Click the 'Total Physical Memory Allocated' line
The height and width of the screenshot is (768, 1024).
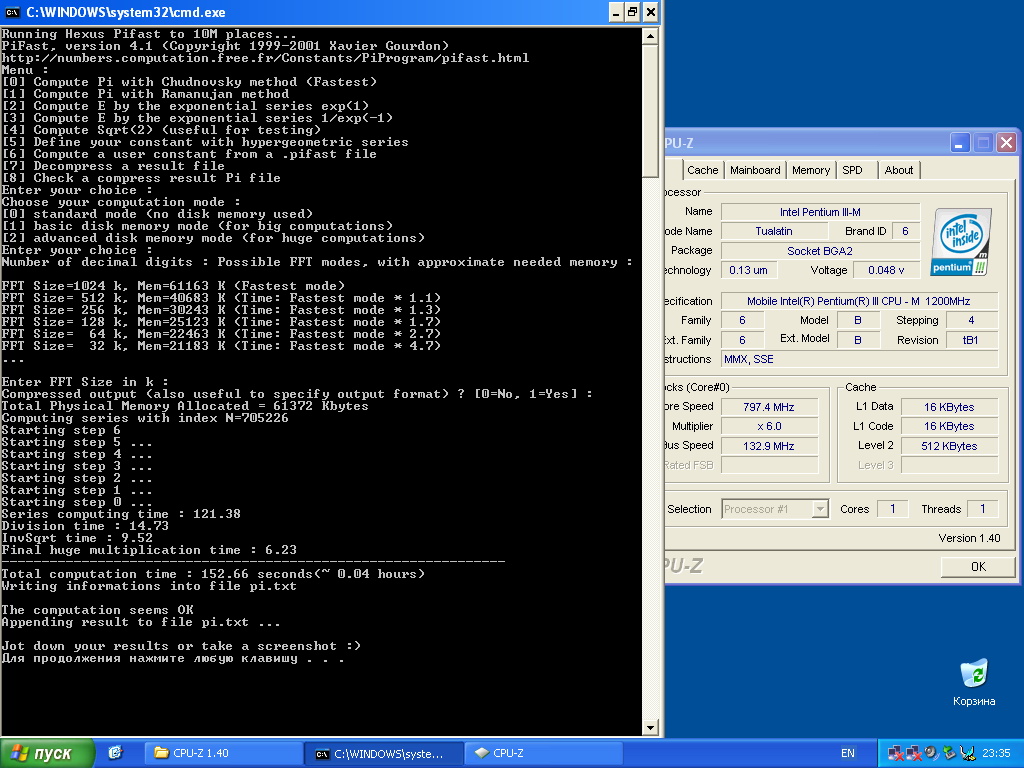coord(185,406)
